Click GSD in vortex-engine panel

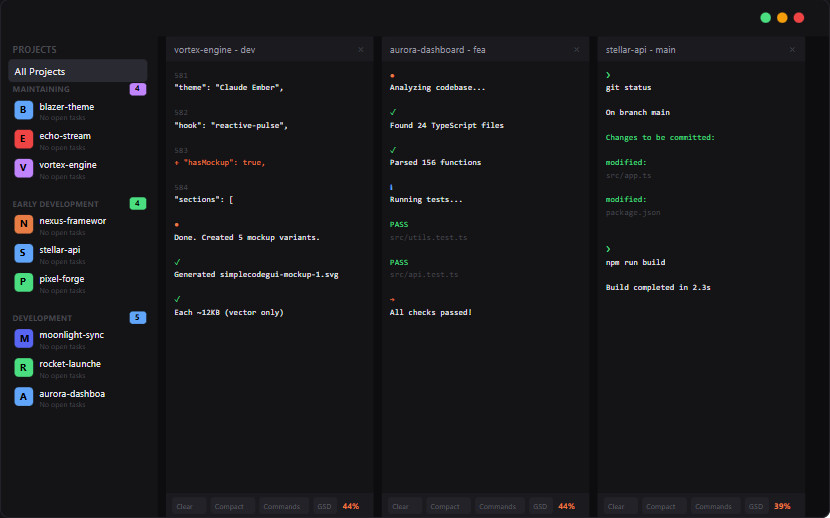pos(324,506)
